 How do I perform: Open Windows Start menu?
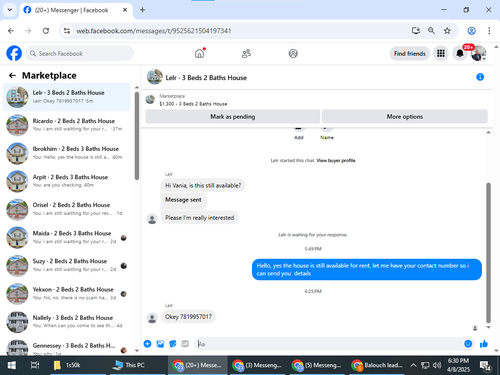point(11,365)
